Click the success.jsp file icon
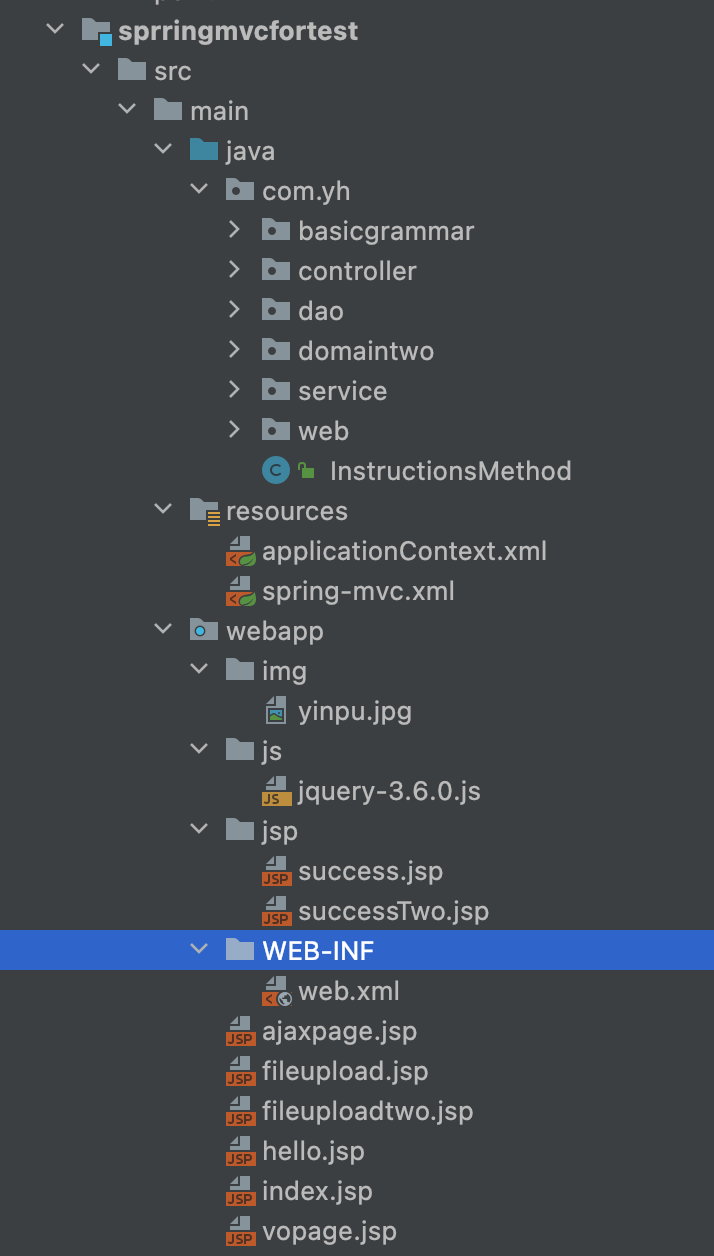This screenshot has height=1256, width=714. (276, 871)
